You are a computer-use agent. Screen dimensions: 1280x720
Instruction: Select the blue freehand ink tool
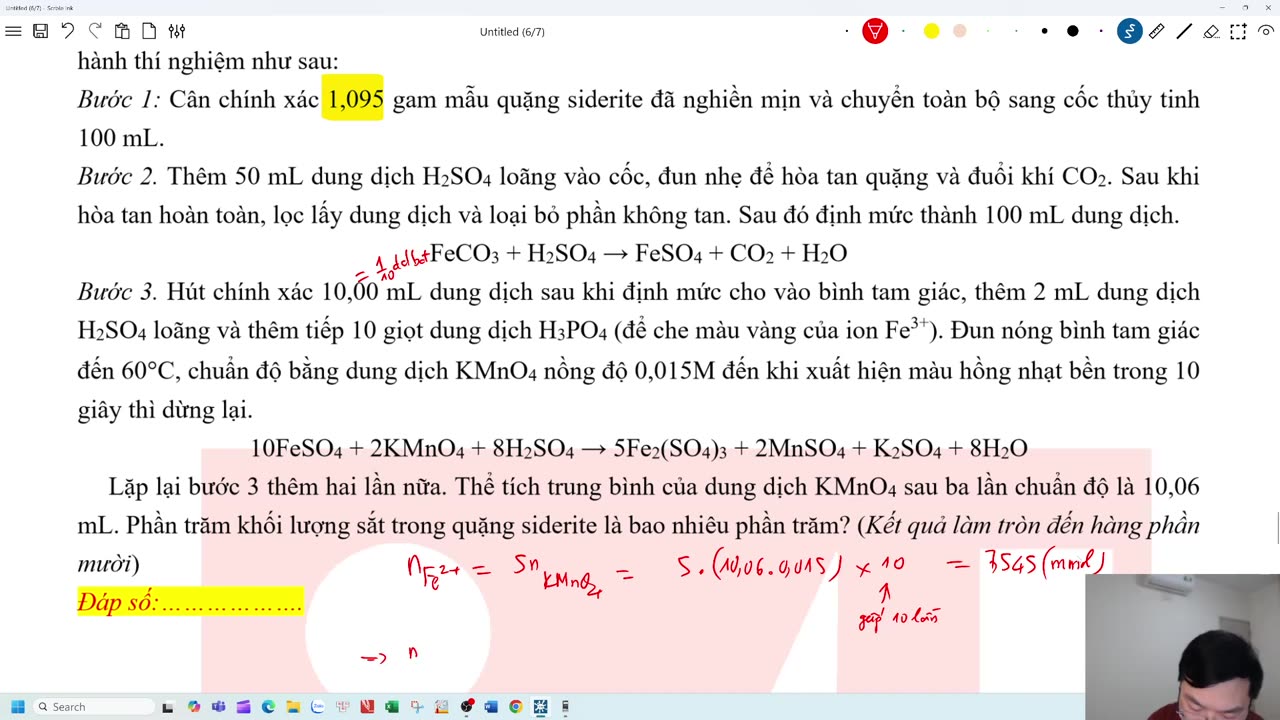[1130, 31]
